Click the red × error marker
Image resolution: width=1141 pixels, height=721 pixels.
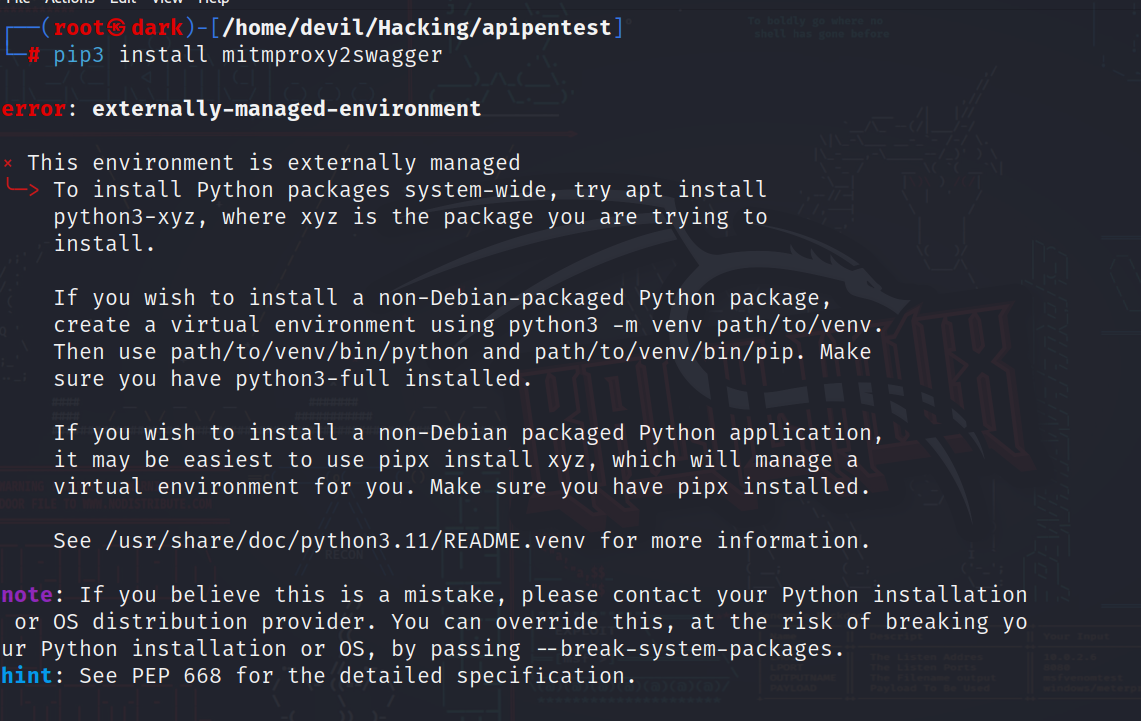pyautogui.click(x=8, y=163)
